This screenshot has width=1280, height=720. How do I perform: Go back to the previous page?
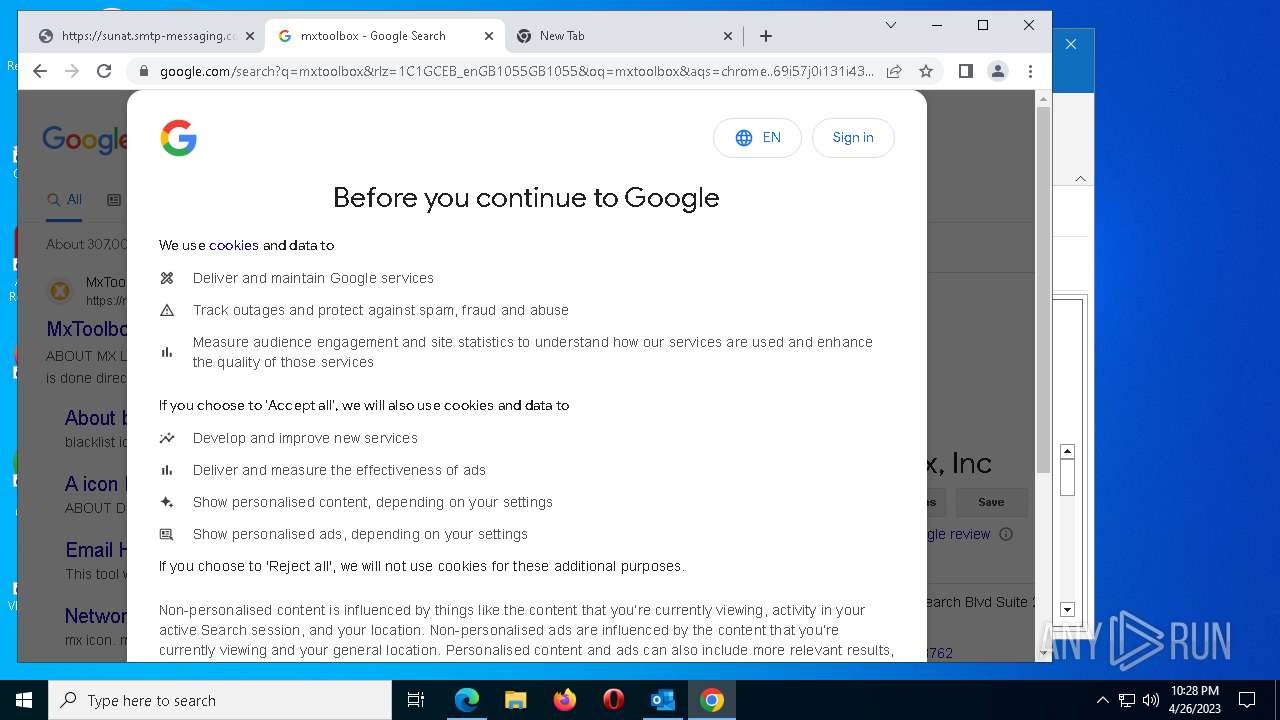(40, 71)
